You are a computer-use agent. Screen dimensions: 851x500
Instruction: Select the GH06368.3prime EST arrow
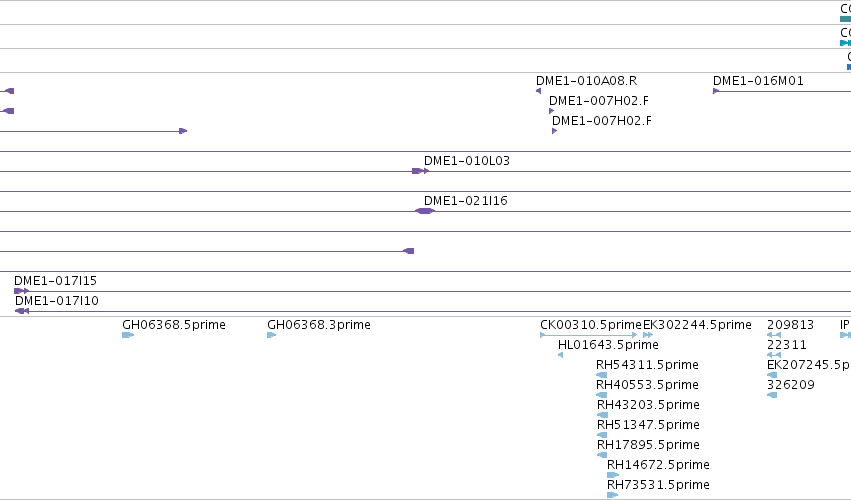(x=271, y=335)
